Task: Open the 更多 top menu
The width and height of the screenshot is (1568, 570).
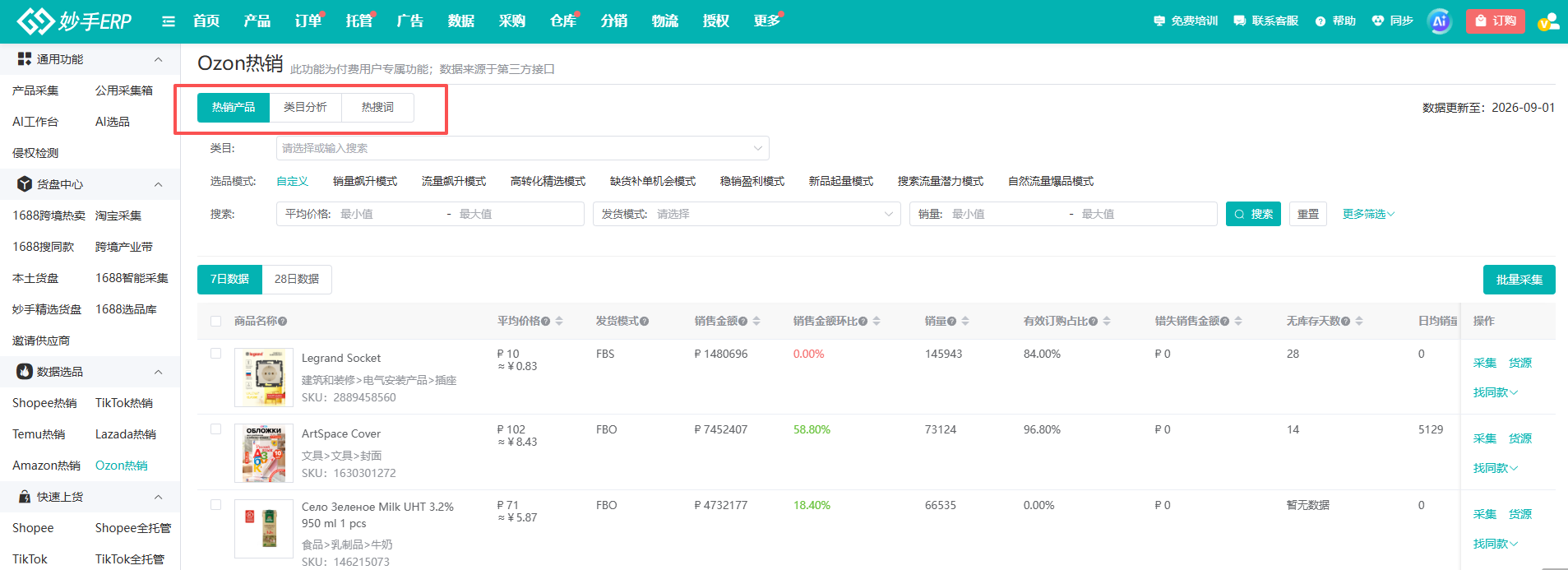Action: pos(767,21)
